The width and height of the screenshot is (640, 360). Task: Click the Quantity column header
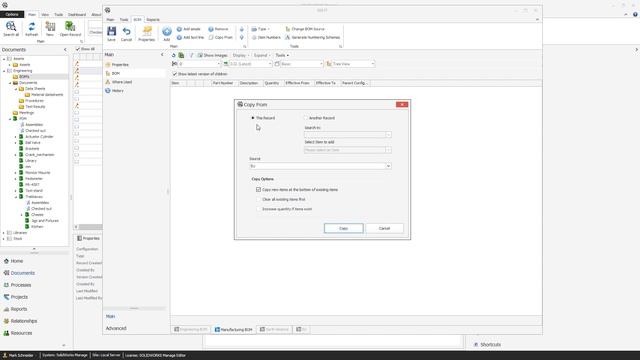(272, 83)
